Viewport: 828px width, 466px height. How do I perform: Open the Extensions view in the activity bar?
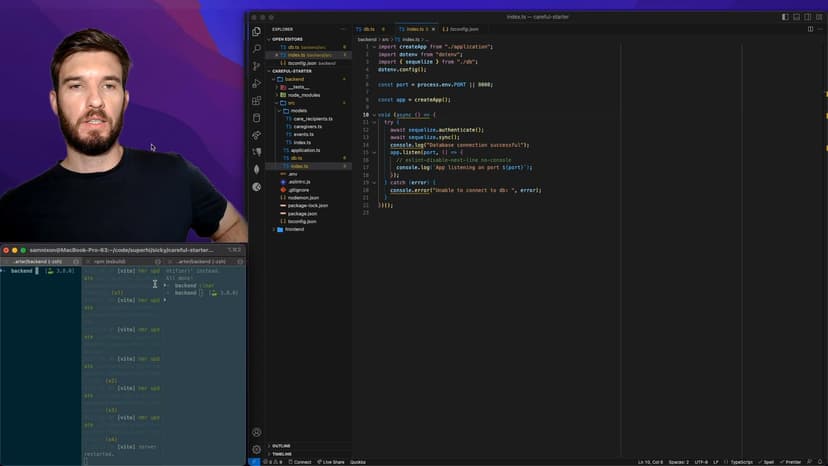(x=257, y=101)
